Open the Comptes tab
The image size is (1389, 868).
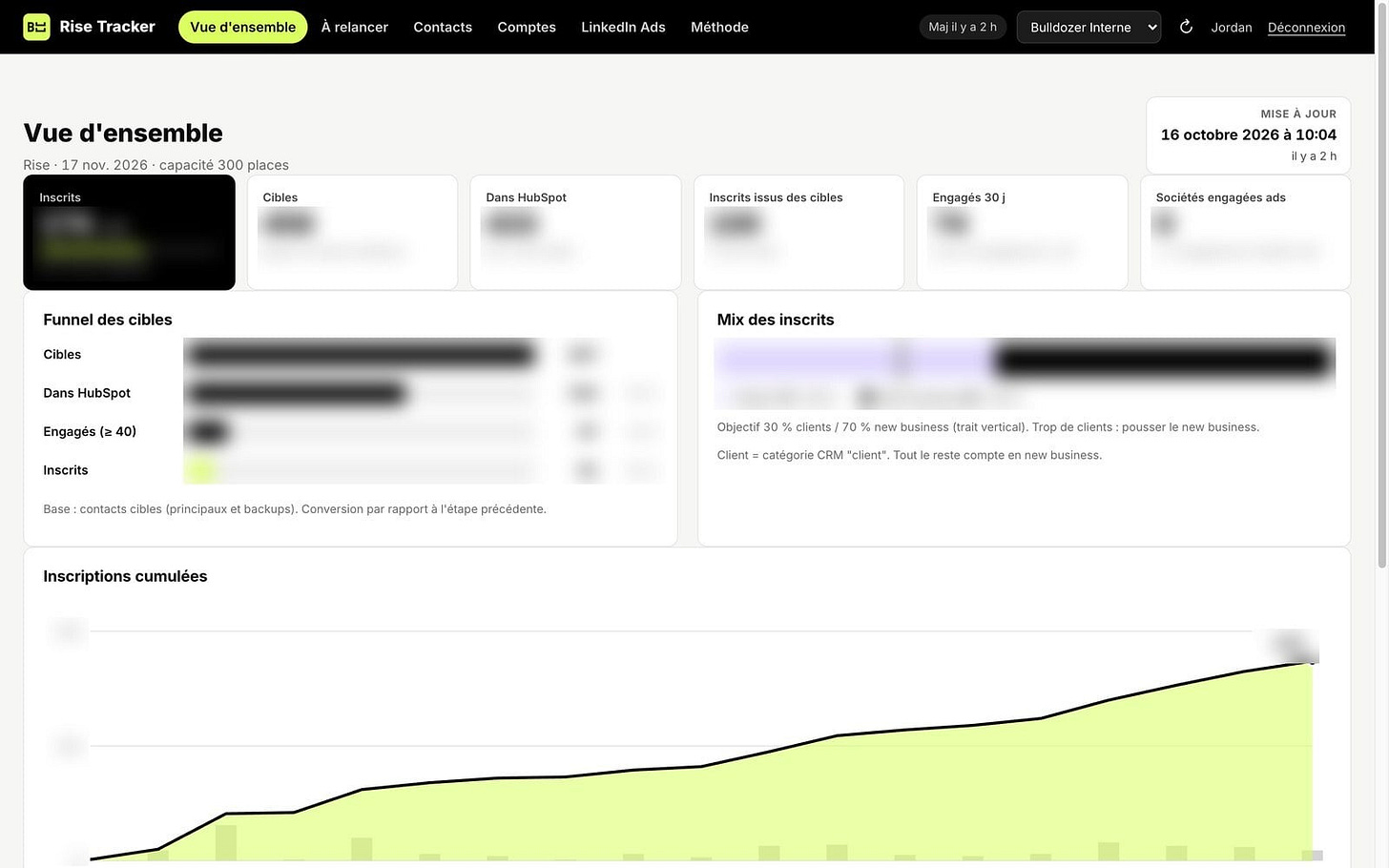pyautogui.click(x=527, y=27)
